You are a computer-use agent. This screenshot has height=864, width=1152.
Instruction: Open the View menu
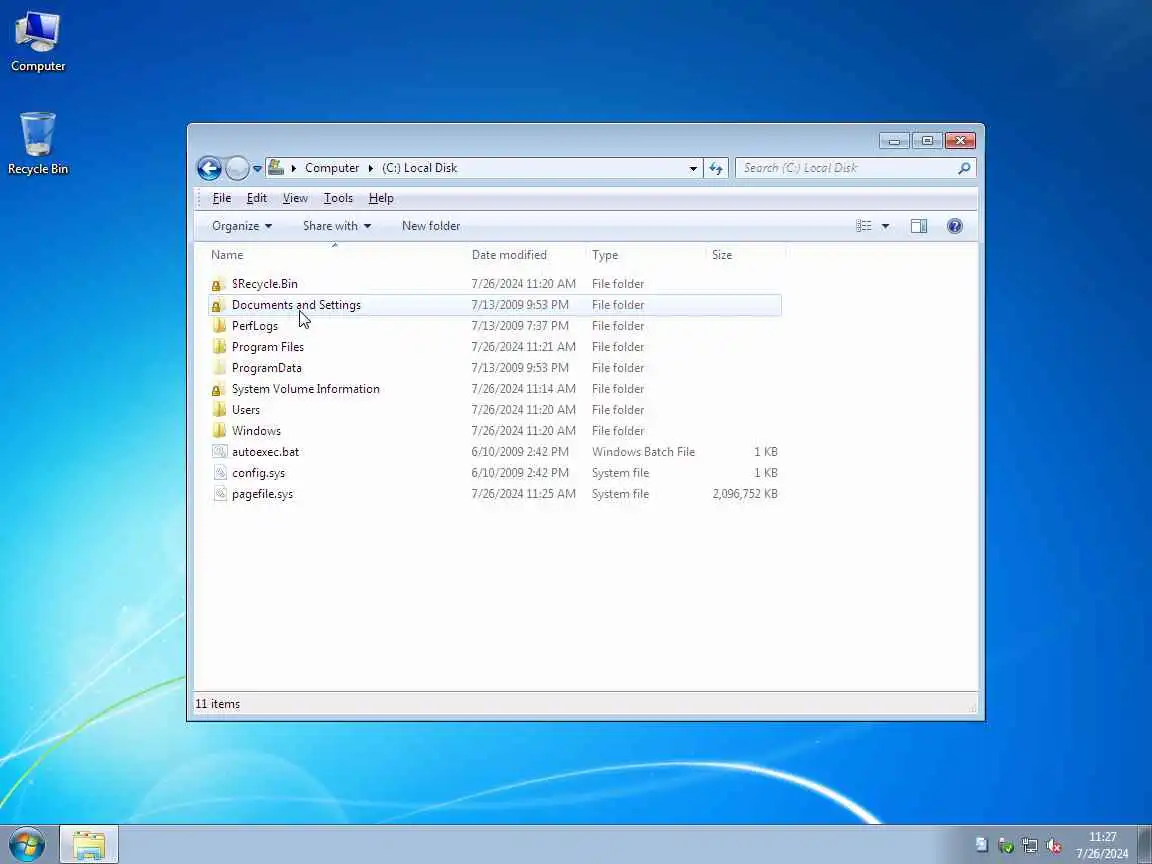coord(295,198)
